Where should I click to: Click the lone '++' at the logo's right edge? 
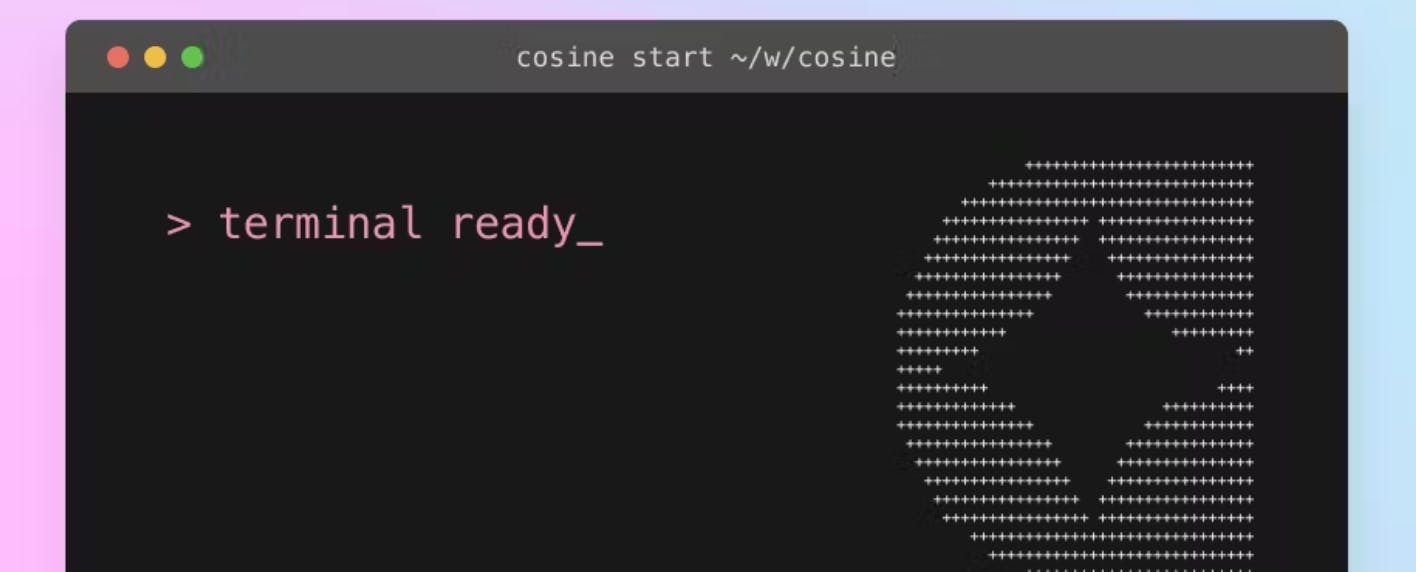click(1245, 351)
